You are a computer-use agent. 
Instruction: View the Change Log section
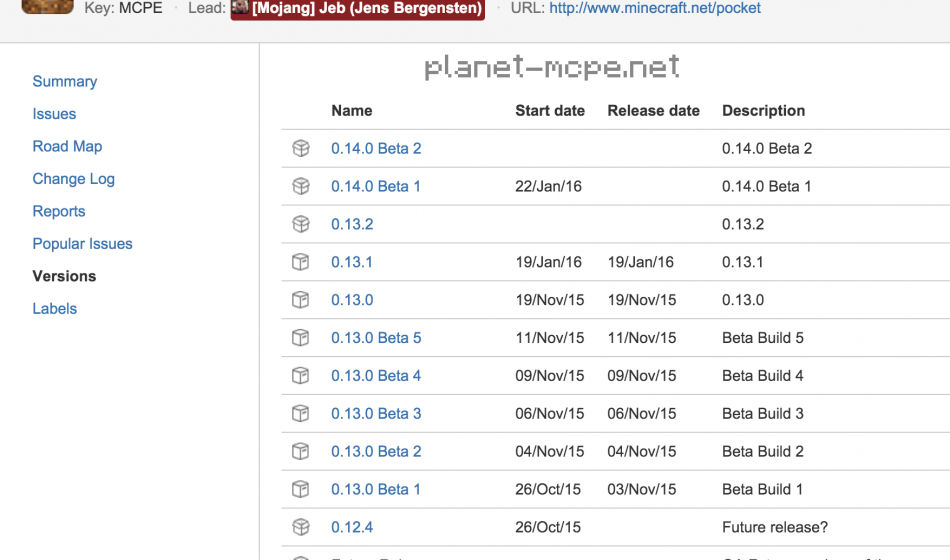[73, 179]
